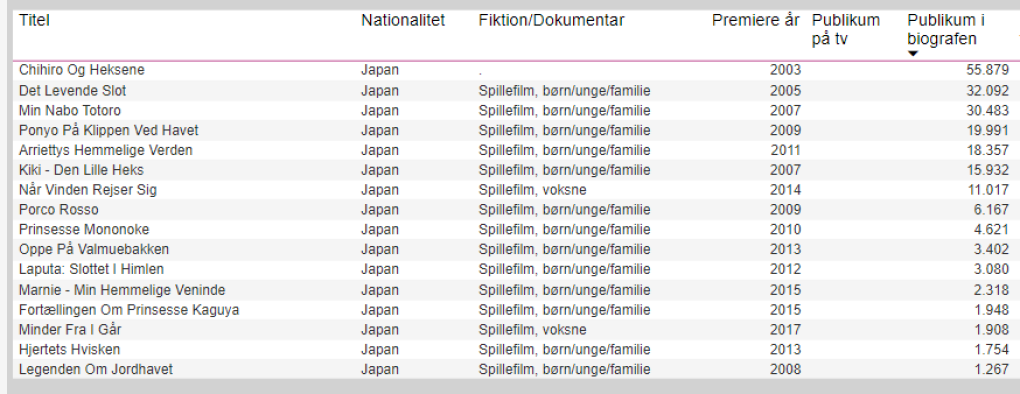
Task: Sort by the Publikum på tv column header
Action: [846, 30]
